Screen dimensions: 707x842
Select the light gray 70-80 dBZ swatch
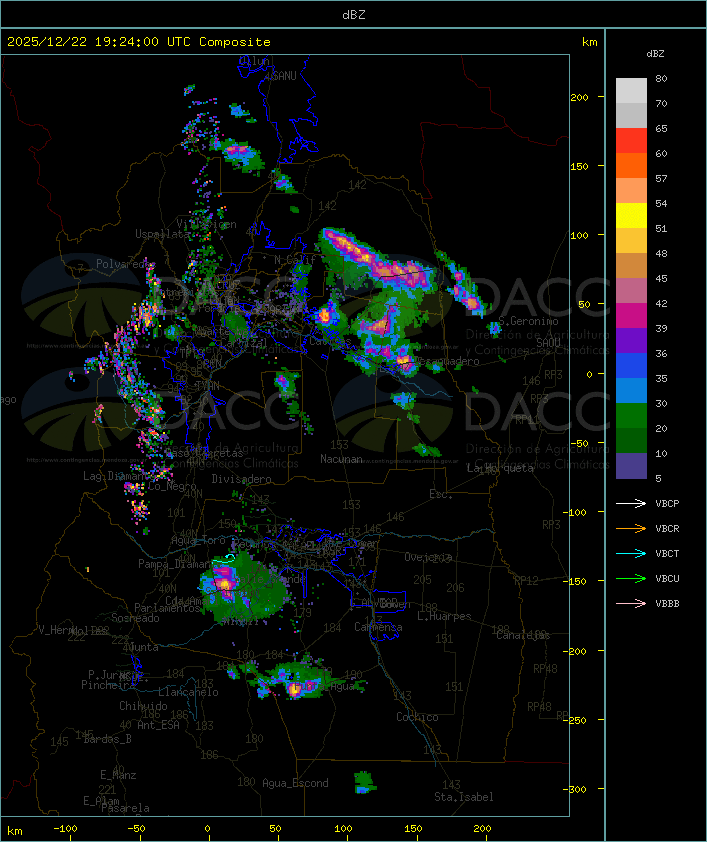pos(631,90)
